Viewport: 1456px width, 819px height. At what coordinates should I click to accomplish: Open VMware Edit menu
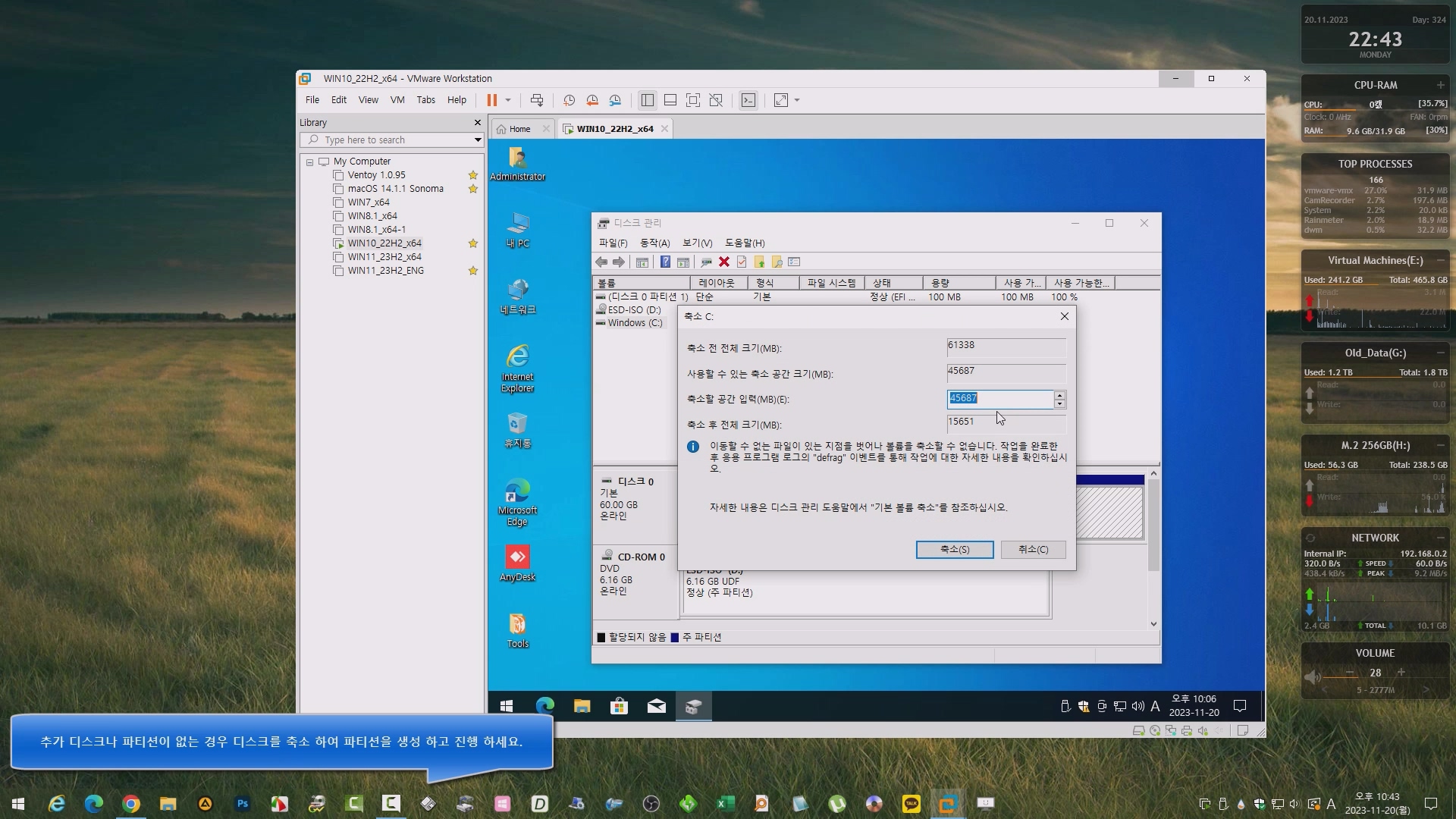(x=339, y=100)
